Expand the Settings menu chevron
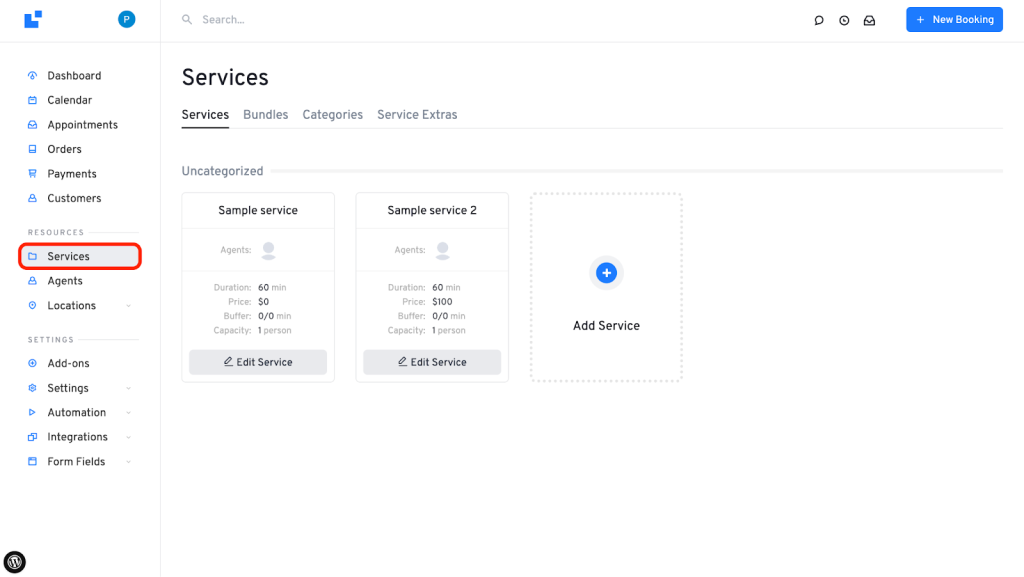Image resolution: width=1024 pixels, height=577 pixels. tap(127, 388)
